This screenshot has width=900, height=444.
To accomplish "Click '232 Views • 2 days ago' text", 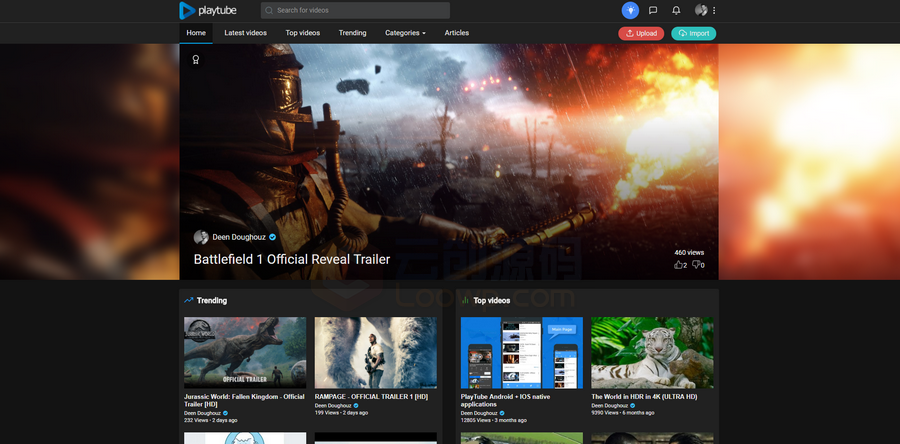I will (211, 420).
